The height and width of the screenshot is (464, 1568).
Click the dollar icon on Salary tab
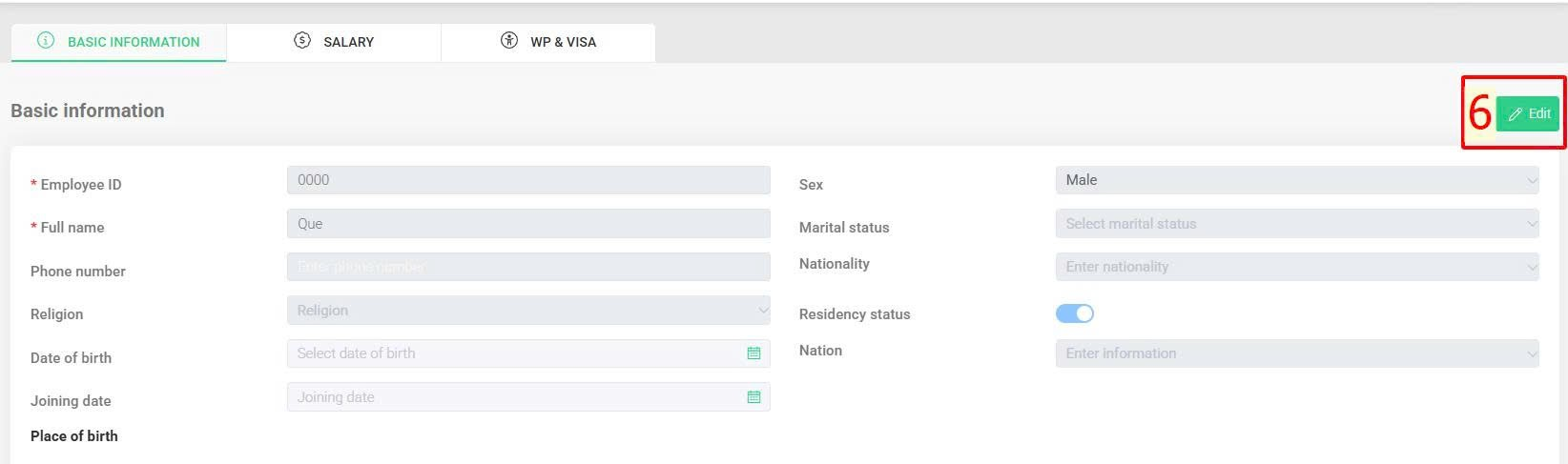click(x=302, y=40)
